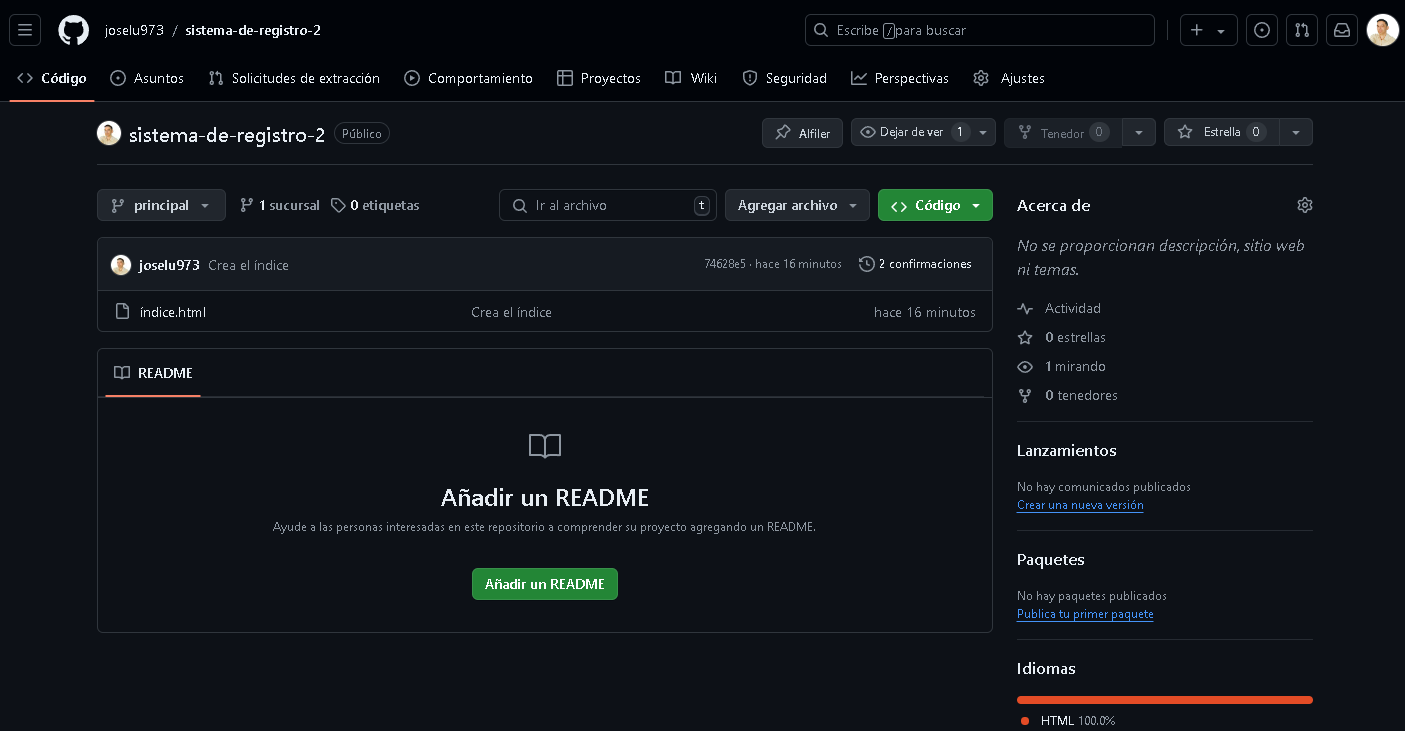Follow the Crear una nueva versión link
Viewport: 1405px width, 731px height.
[1080, 505]
